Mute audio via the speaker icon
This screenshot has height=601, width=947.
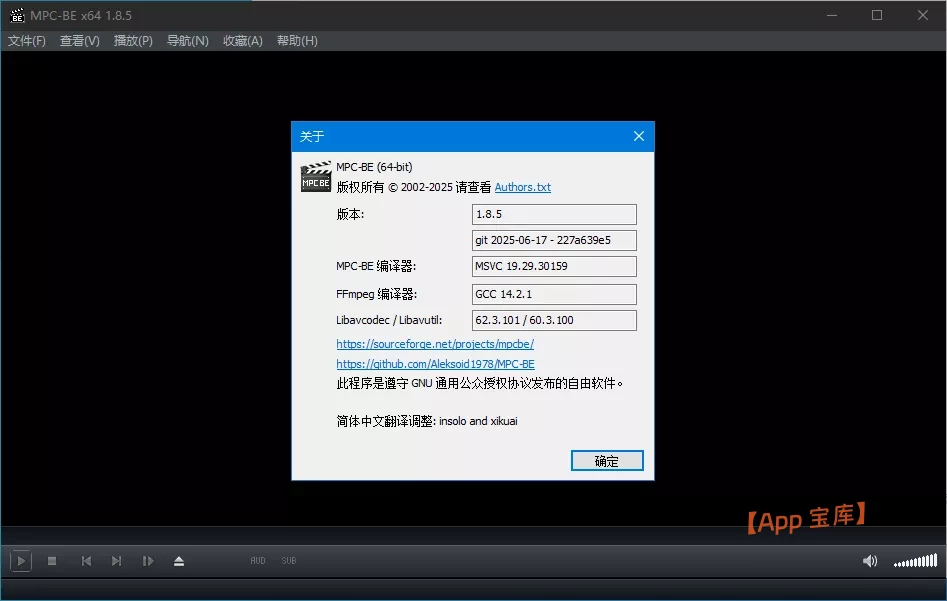869,561
